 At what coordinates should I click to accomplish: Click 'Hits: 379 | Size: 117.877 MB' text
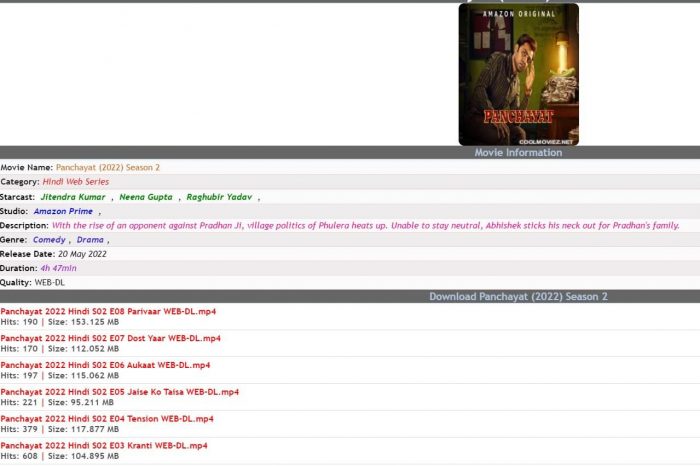click(60, 429)
